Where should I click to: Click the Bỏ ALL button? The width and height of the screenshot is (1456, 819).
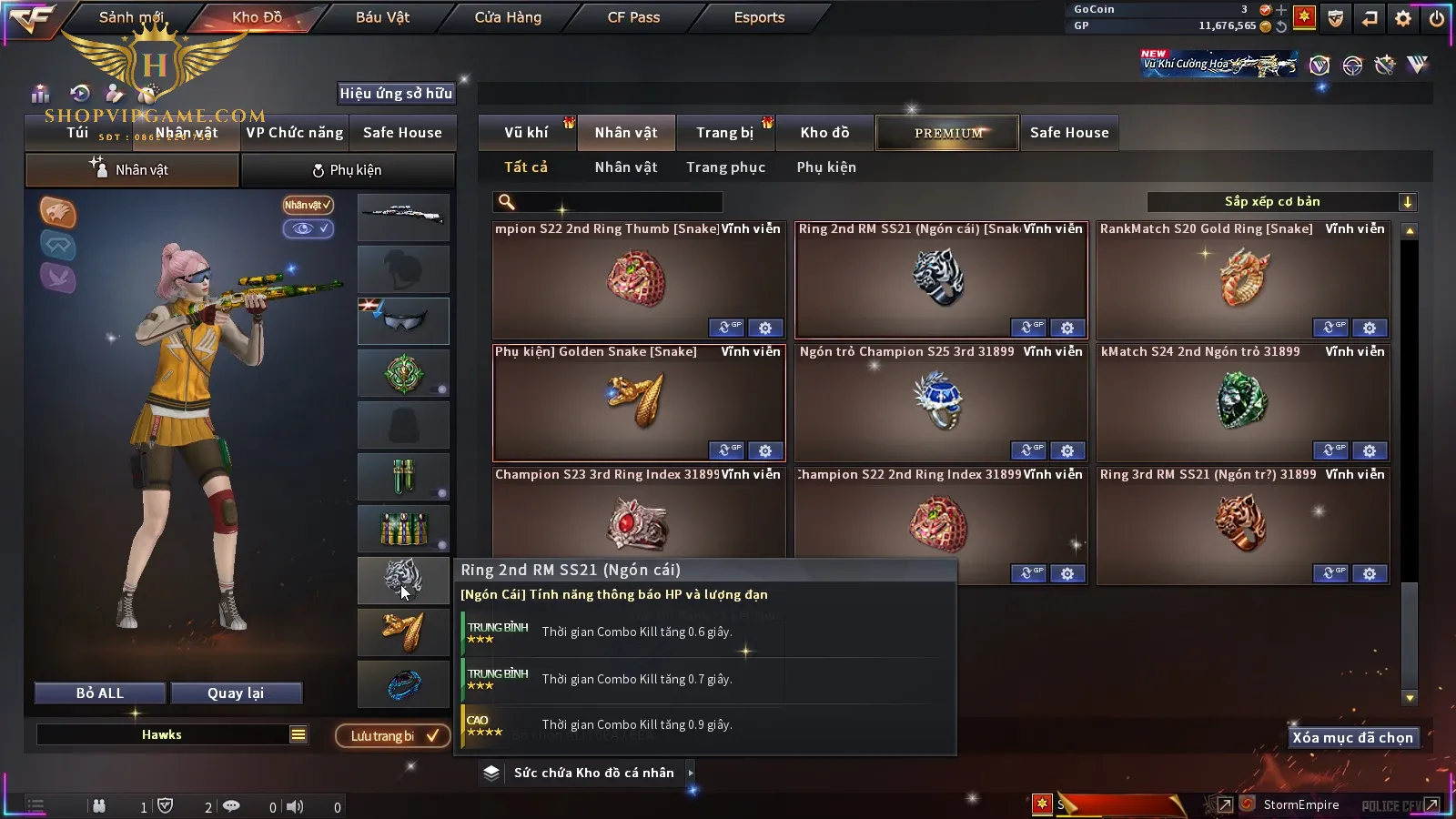[100, 693]
